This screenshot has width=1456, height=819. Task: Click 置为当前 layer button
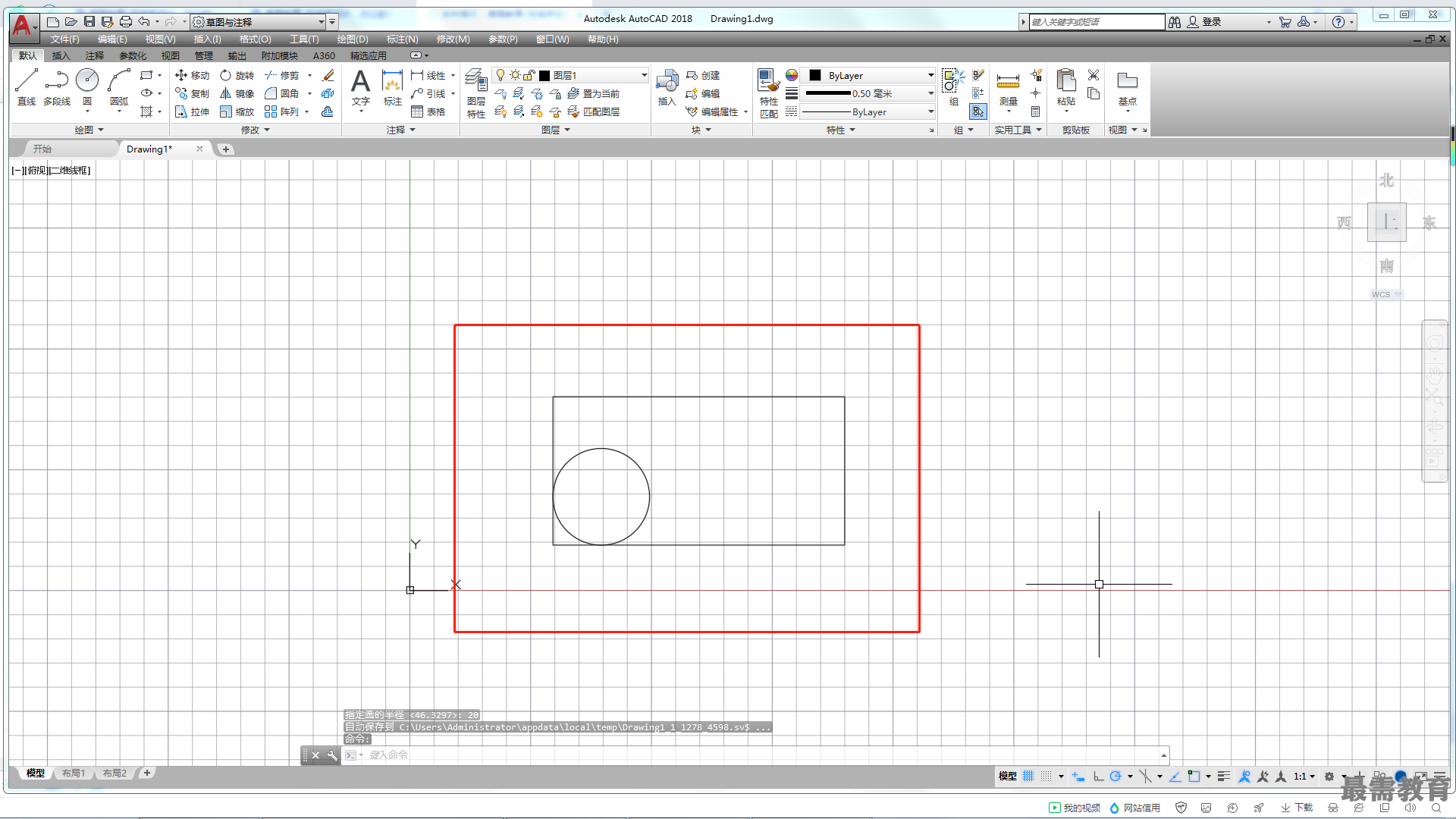point(594,93)
